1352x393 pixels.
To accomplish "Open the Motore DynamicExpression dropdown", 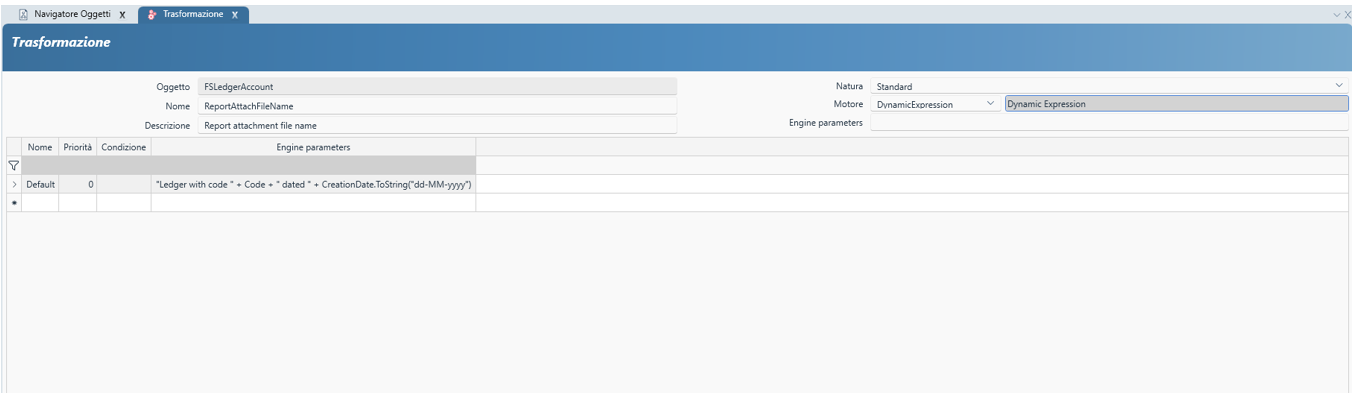I will pos(990,103).
